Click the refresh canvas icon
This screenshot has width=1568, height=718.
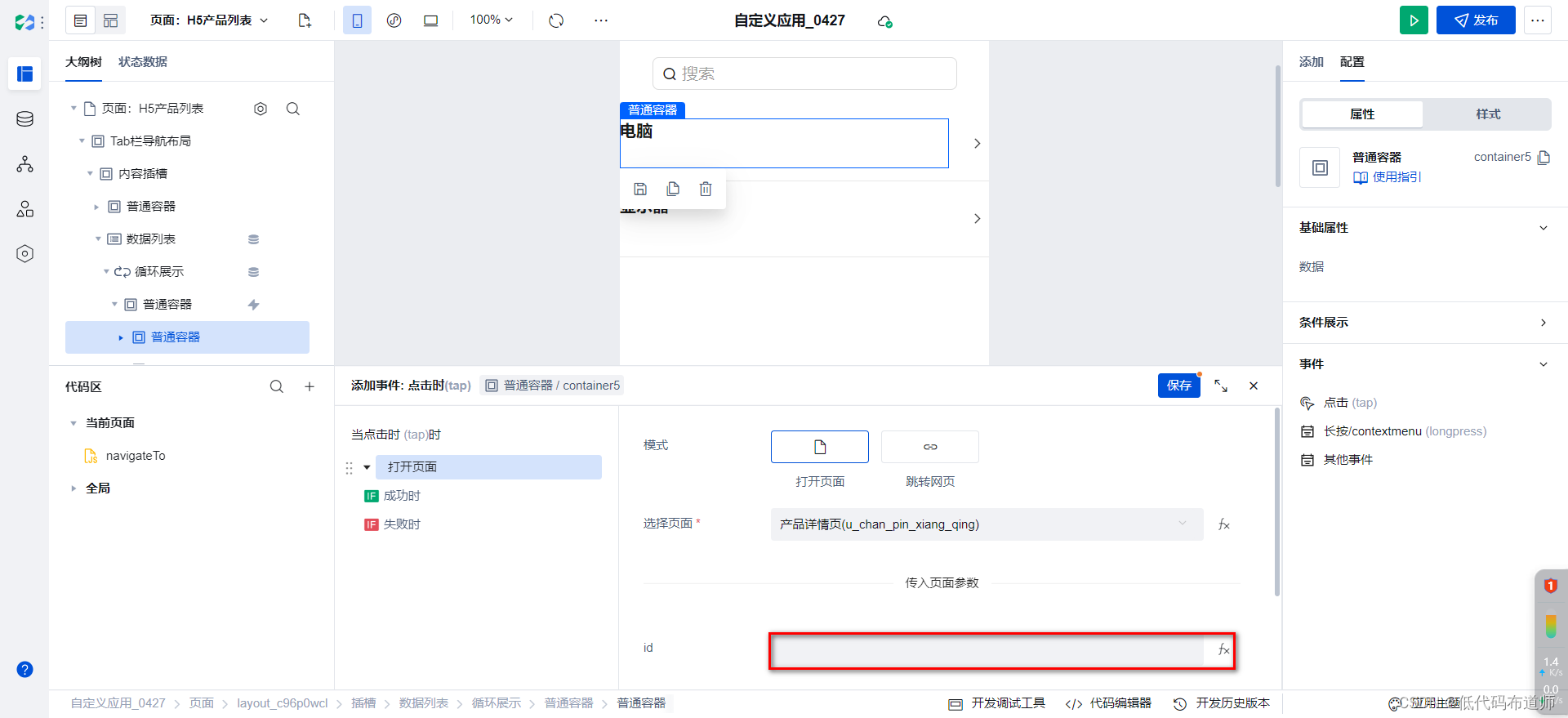click(556, 20)
